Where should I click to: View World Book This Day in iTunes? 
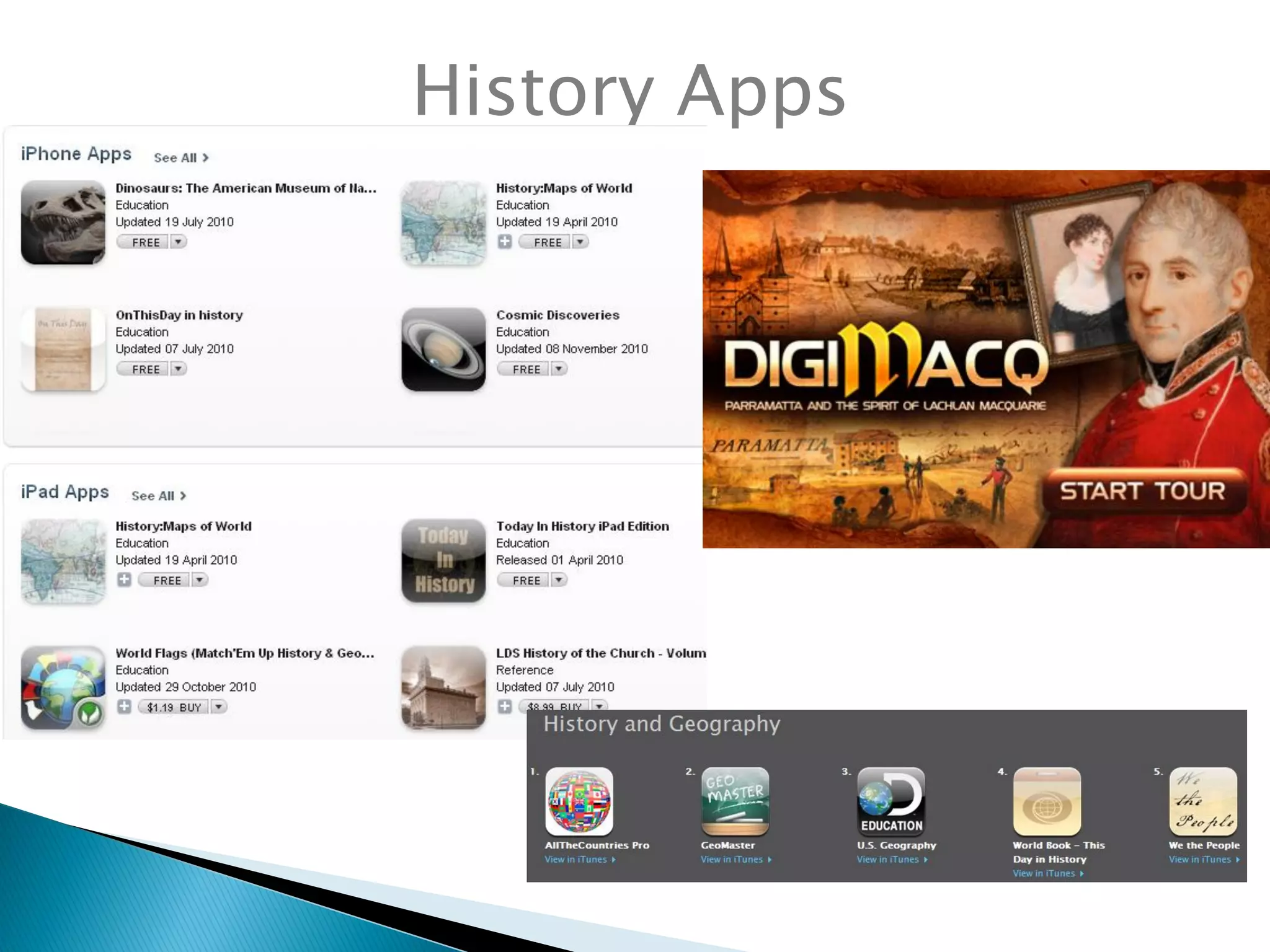click(x=1048, y=873)
